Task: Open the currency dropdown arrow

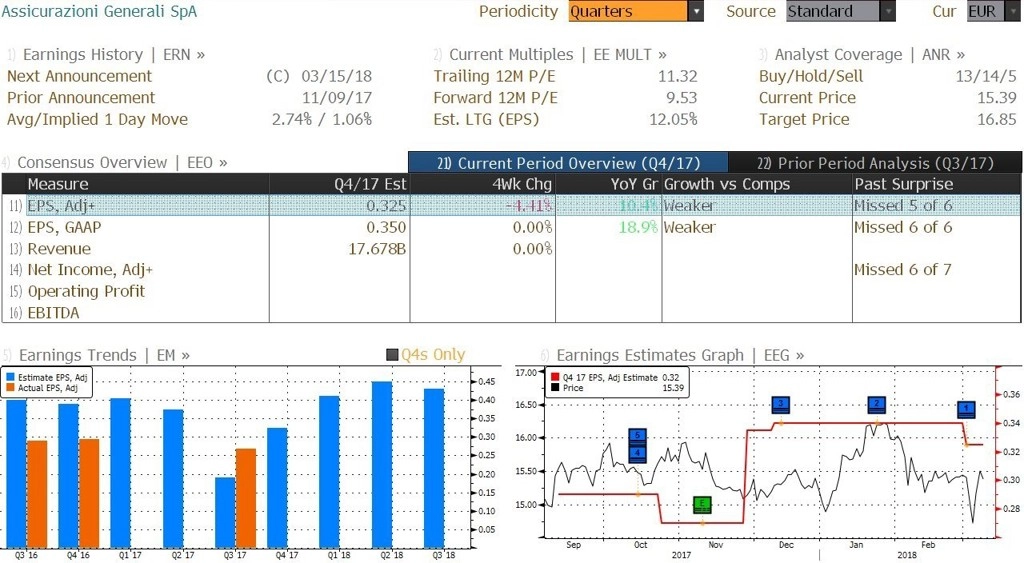Action: pyautogui.click(x=1014, y=11)
